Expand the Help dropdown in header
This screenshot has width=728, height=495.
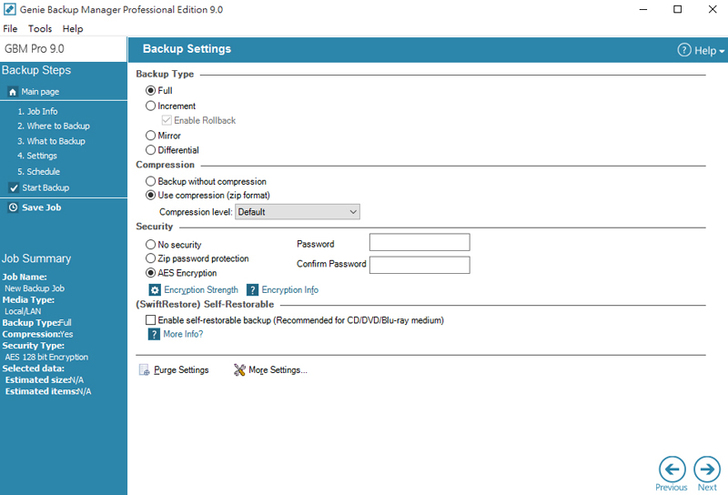[x=700, y=50]
